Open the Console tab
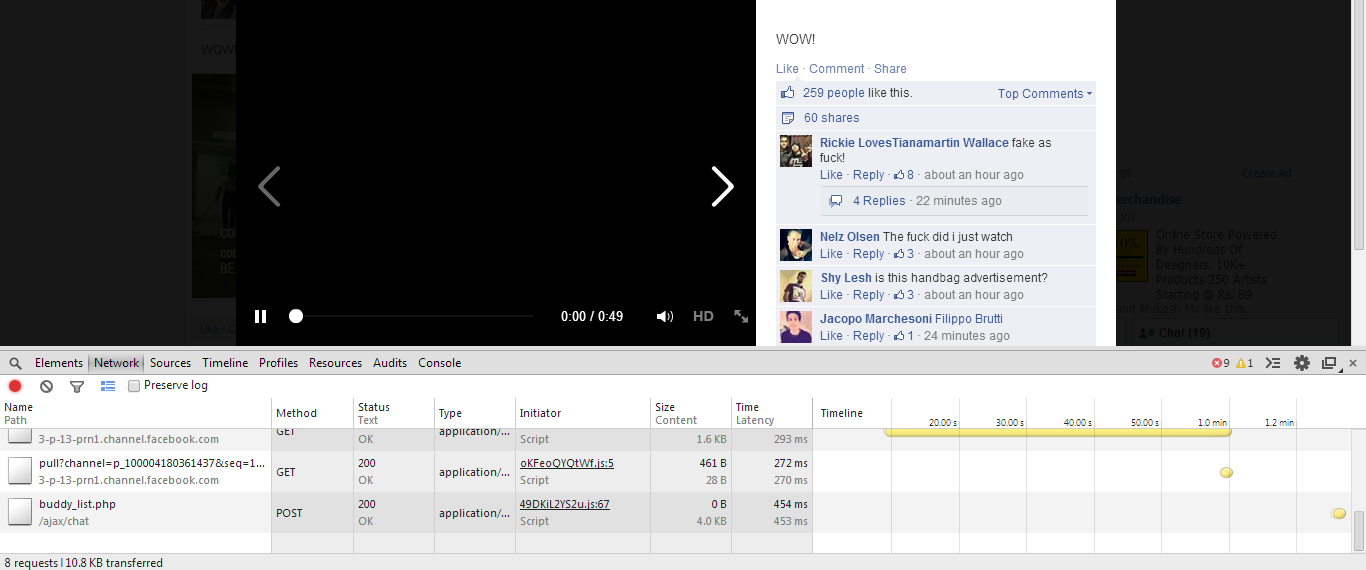1366x570 pixels. pyautogui.click(x=440, y=363)
